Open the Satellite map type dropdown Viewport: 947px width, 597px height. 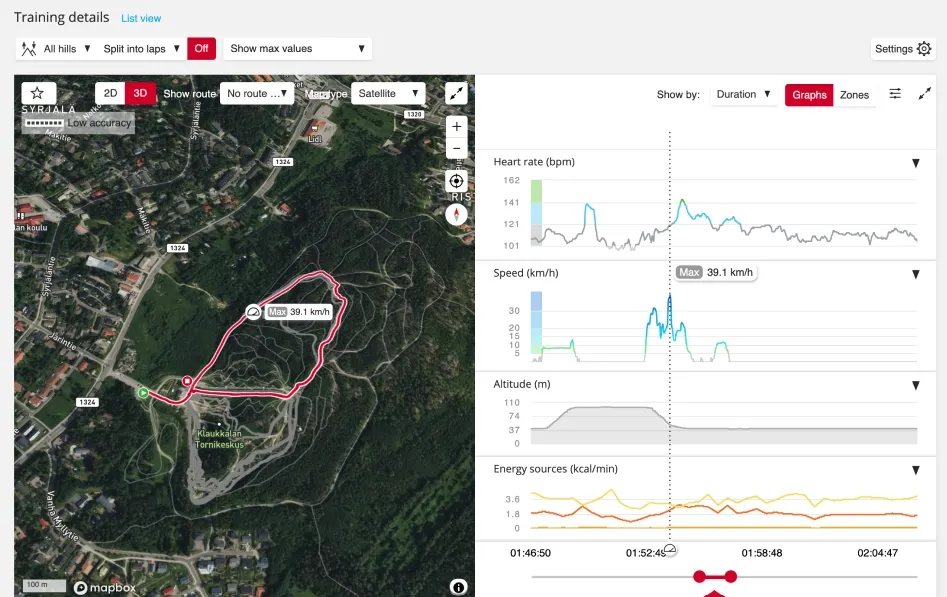(388, 94)
